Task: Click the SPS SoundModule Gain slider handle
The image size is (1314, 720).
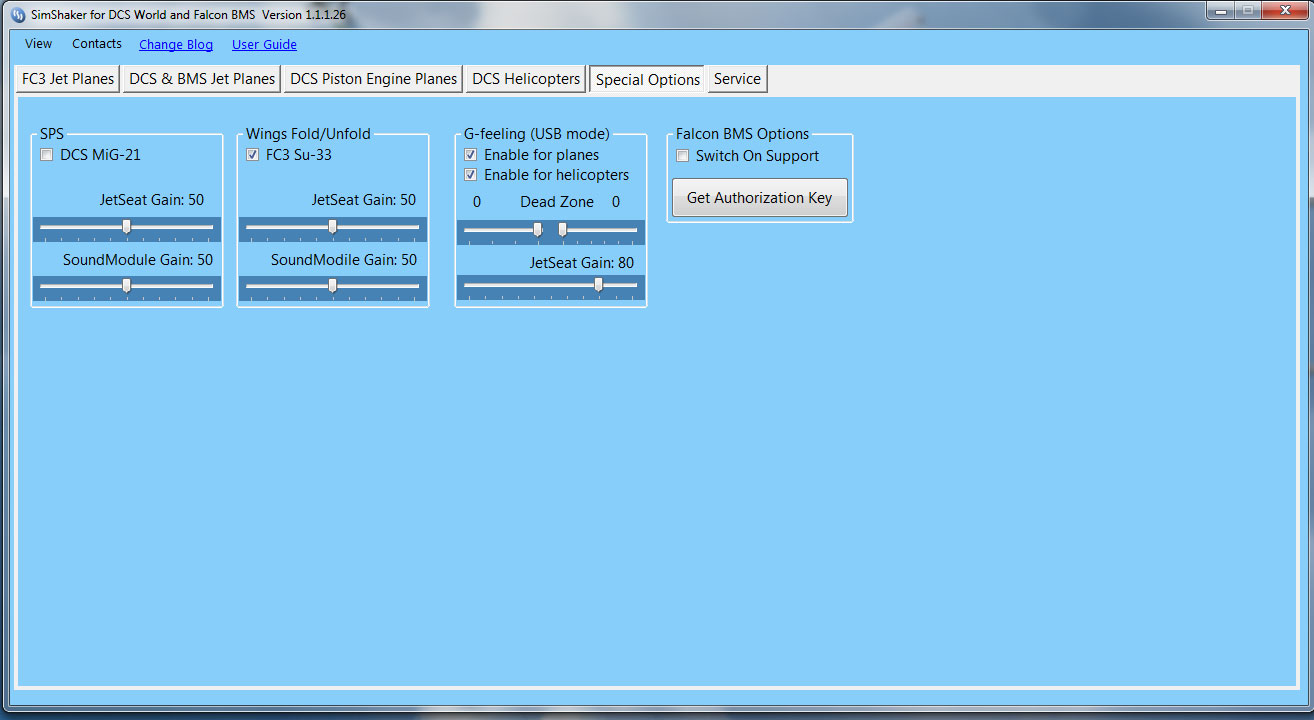Action: pyautogui.click(x=126, y=286)
